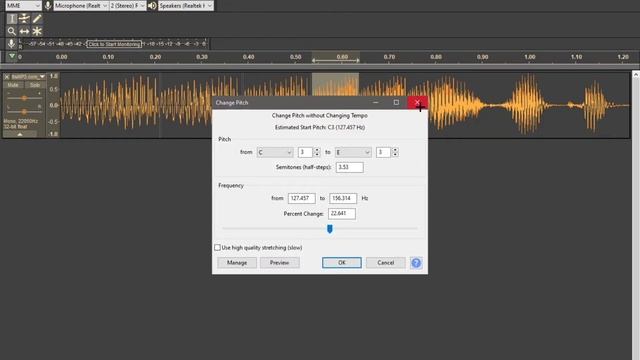Close the audio track with X
640x360 pixels.
click(x=7, y=77)
